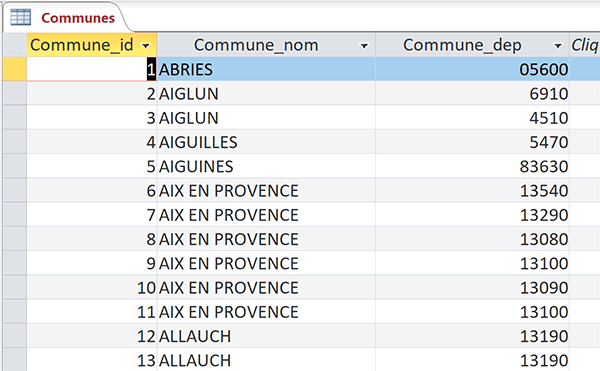
Task: Open the Commune_id column filter dropdown
Action: click(x=145, y=46)
